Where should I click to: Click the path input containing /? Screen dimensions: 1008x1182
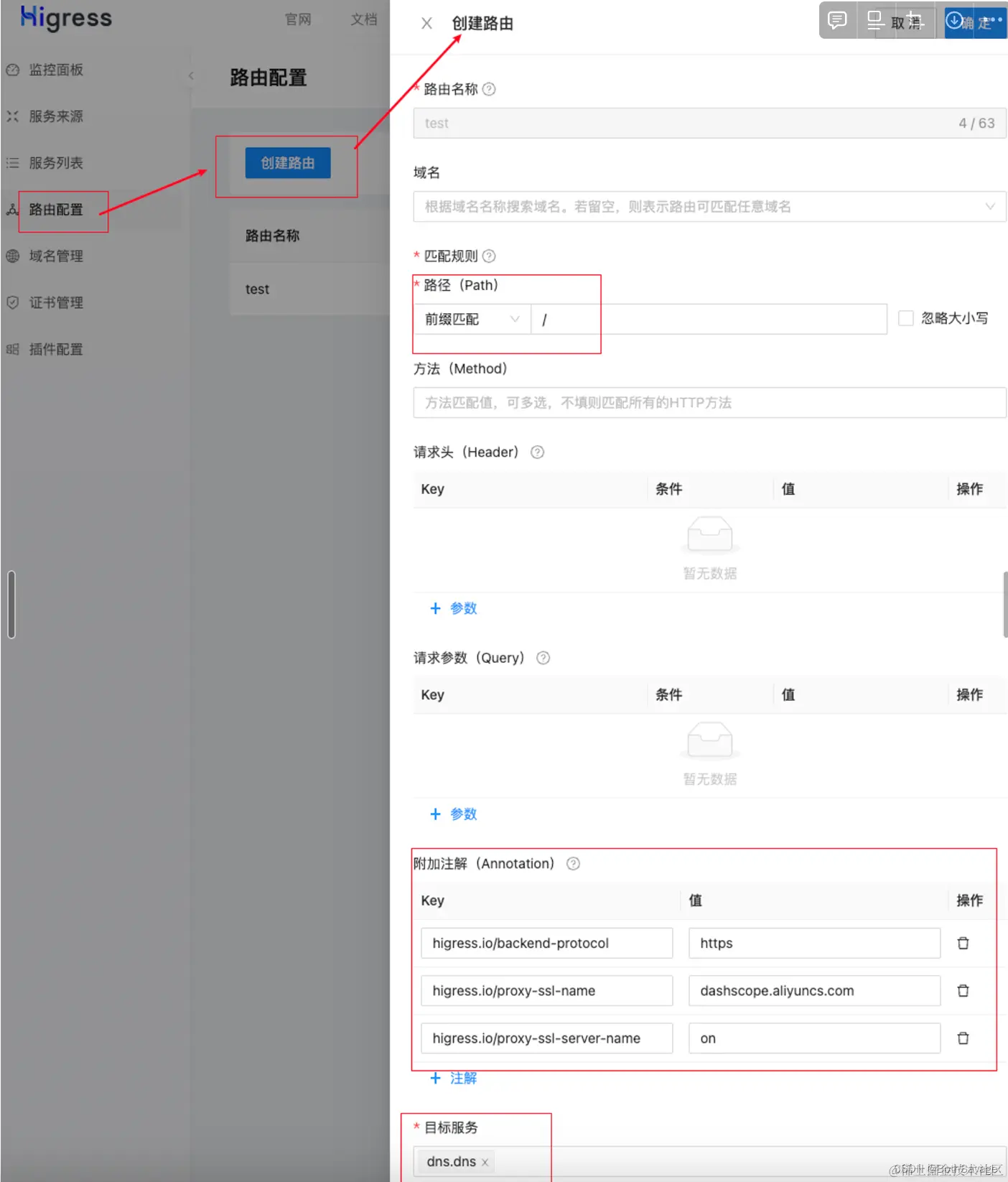709,319
